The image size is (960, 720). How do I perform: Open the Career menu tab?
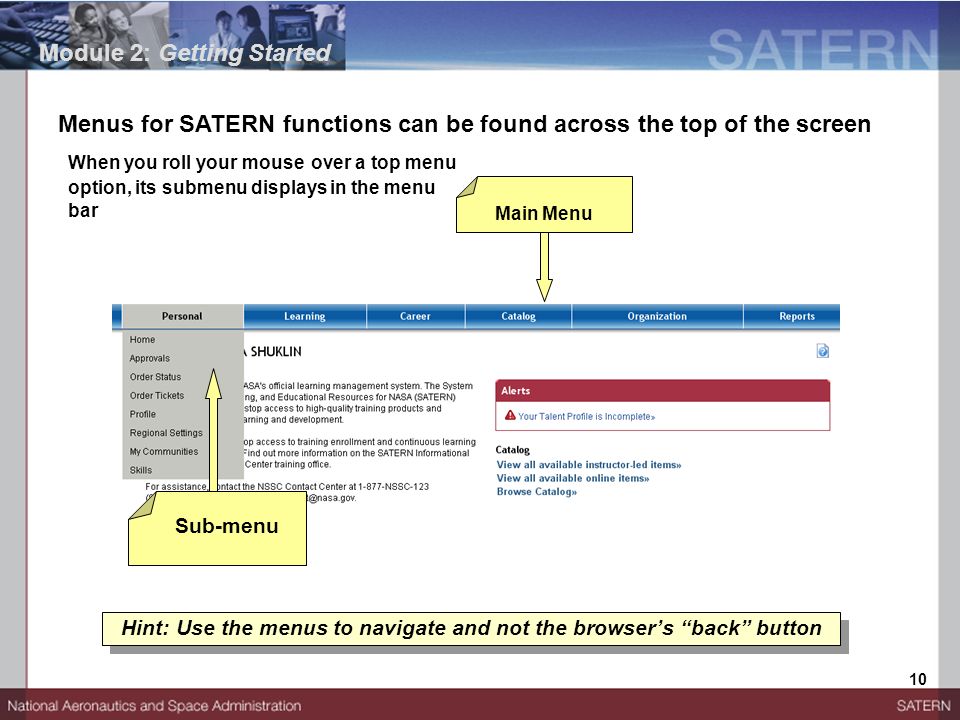coord(416,317)
